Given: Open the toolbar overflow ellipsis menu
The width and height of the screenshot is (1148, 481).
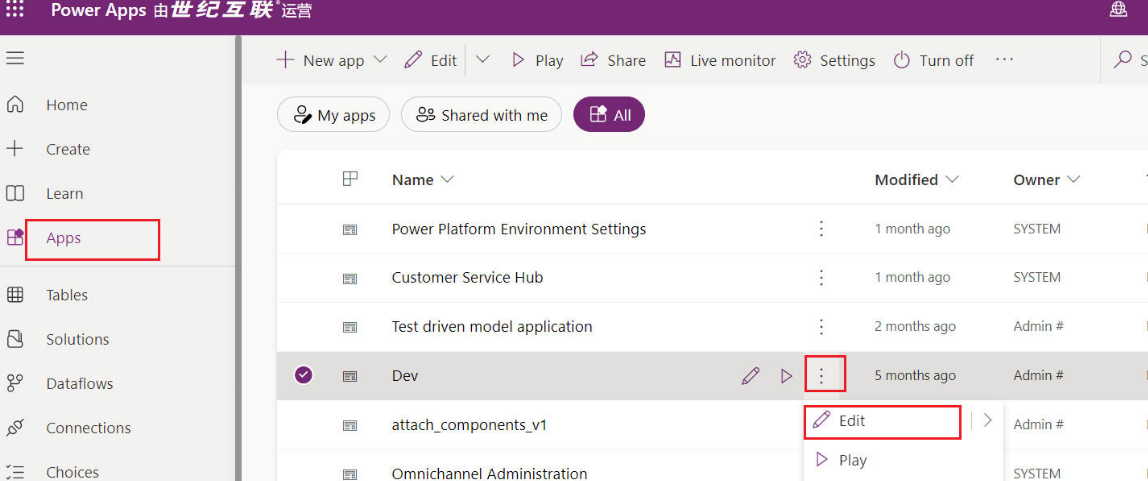Looking at the screenshot, I should [1004, 60].
